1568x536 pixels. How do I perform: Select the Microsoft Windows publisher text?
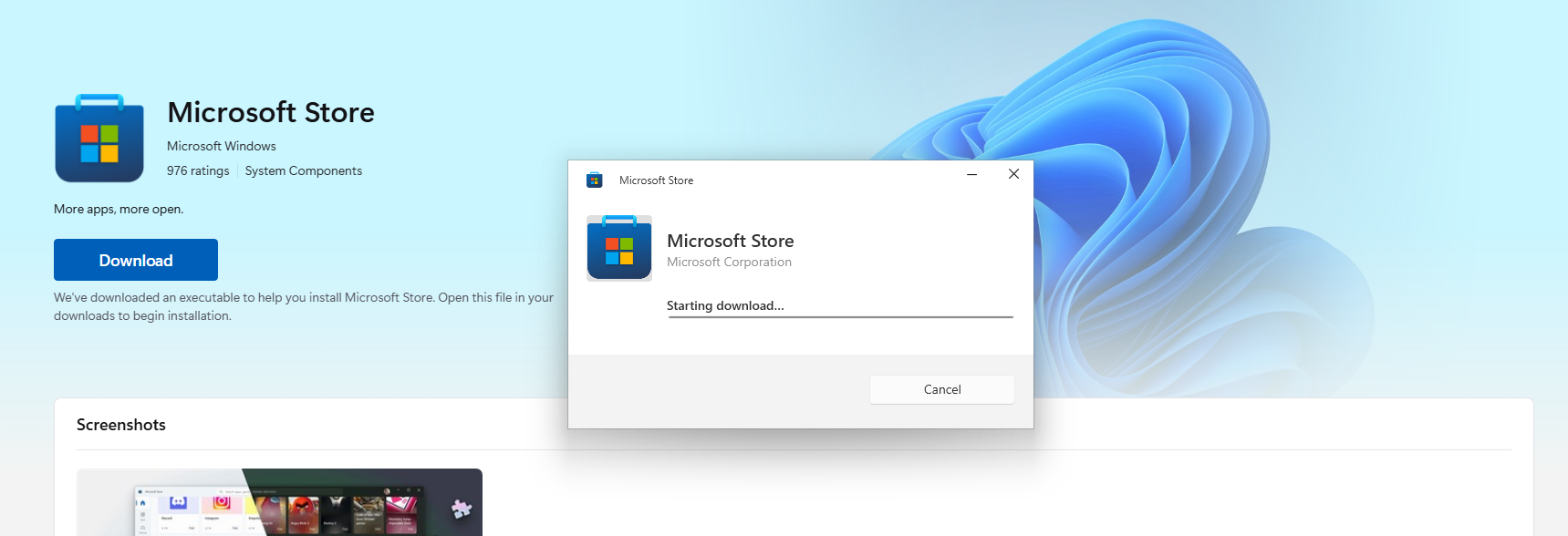pos(222,146)
